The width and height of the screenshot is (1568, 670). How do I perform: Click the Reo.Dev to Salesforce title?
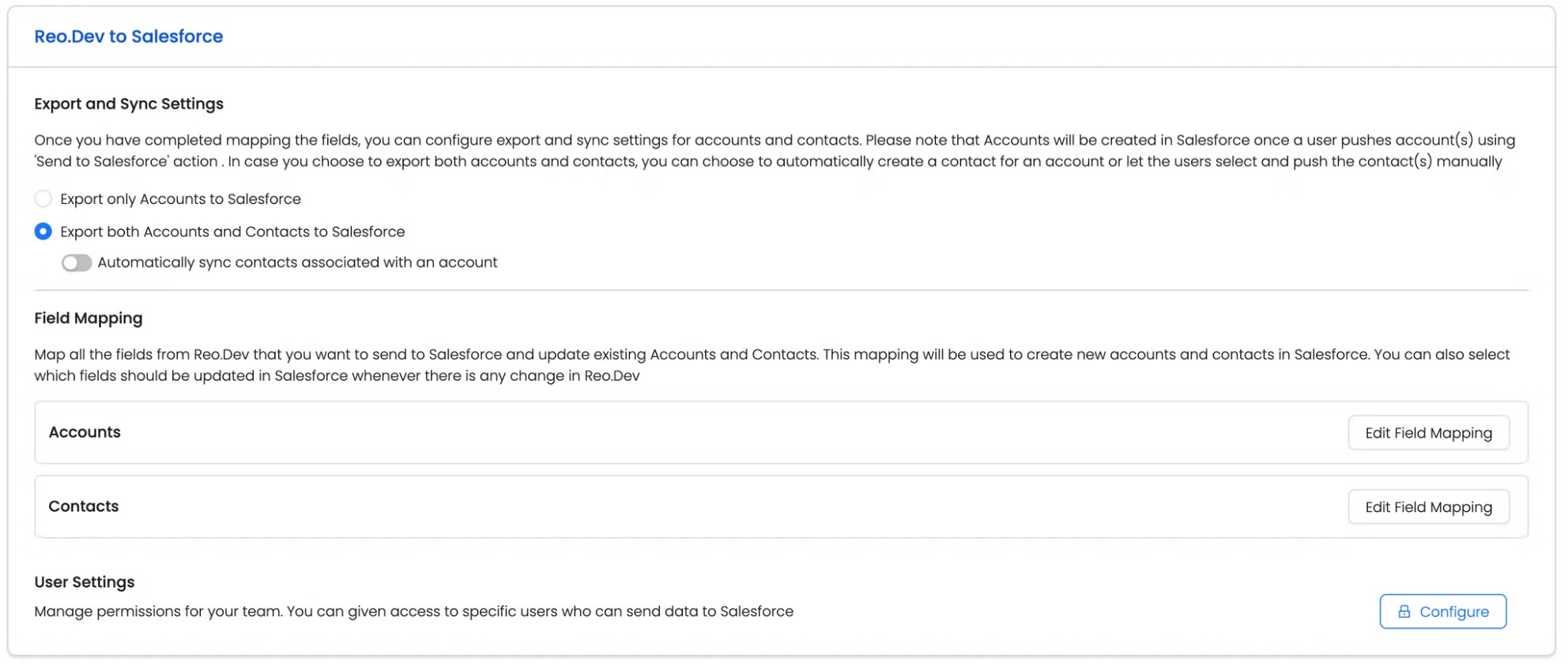pos(128,36)
